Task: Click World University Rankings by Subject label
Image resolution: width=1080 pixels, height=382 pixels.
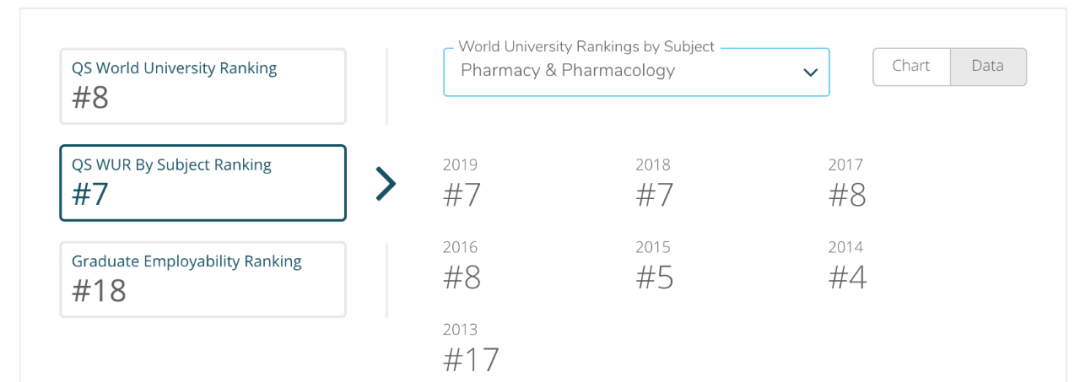Action: pyautogui.click(x=587, y=47)
